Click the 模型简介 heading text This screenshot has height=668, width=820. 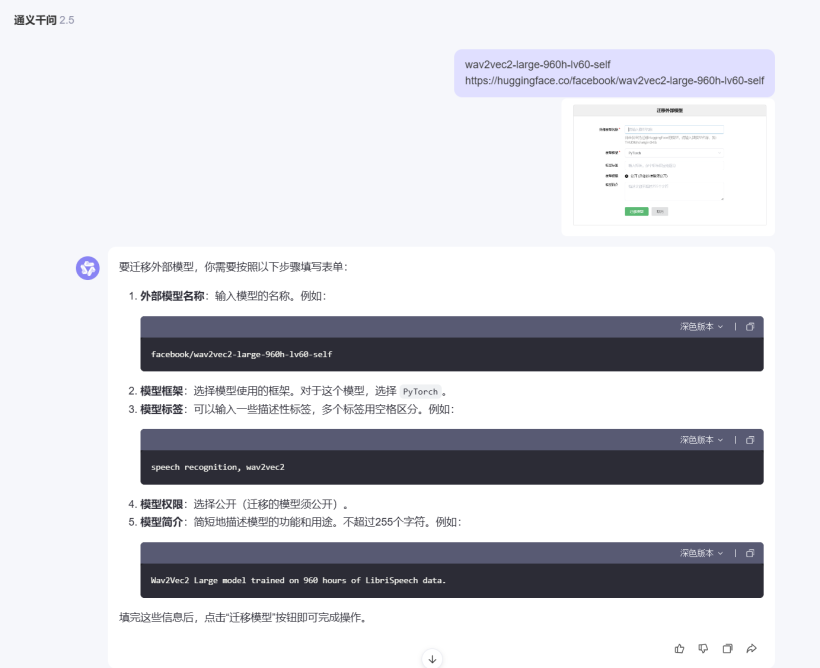coord(162,522)
